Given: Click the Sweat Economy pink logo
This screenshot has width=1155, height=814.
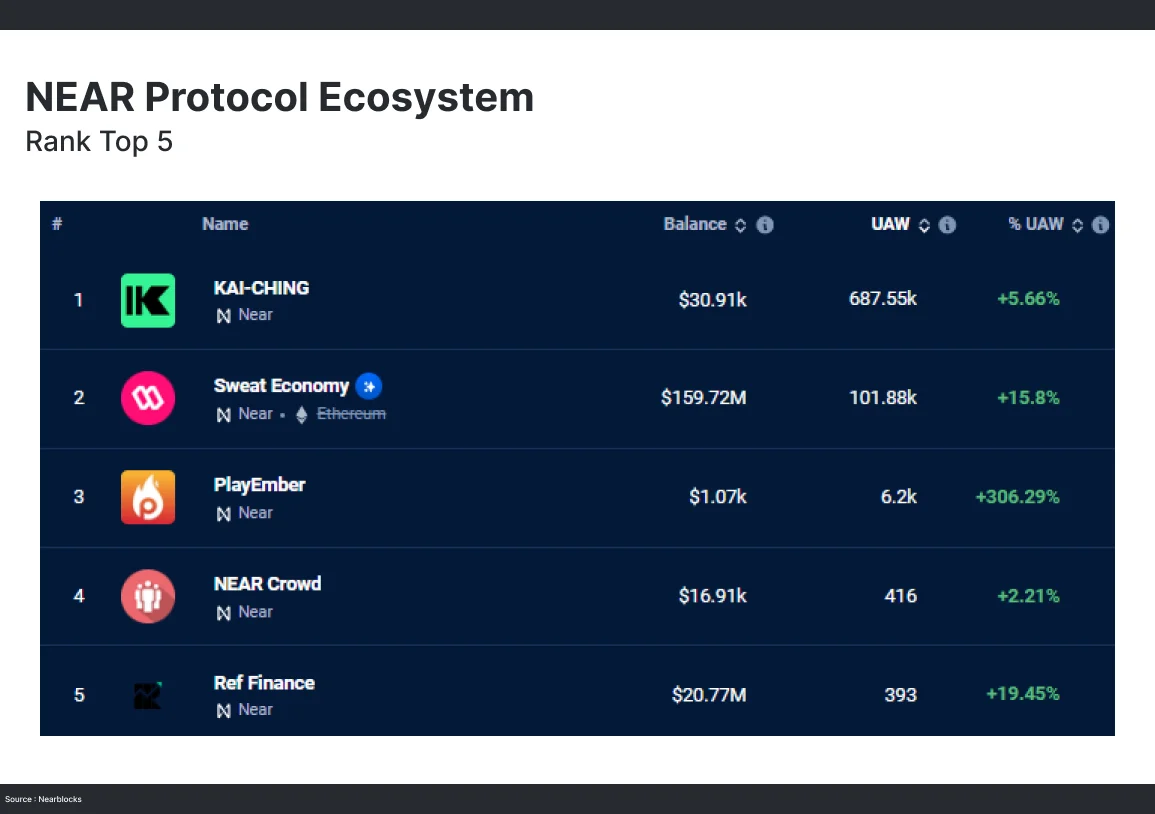Looking at the screenshot, I should (148, 398).
